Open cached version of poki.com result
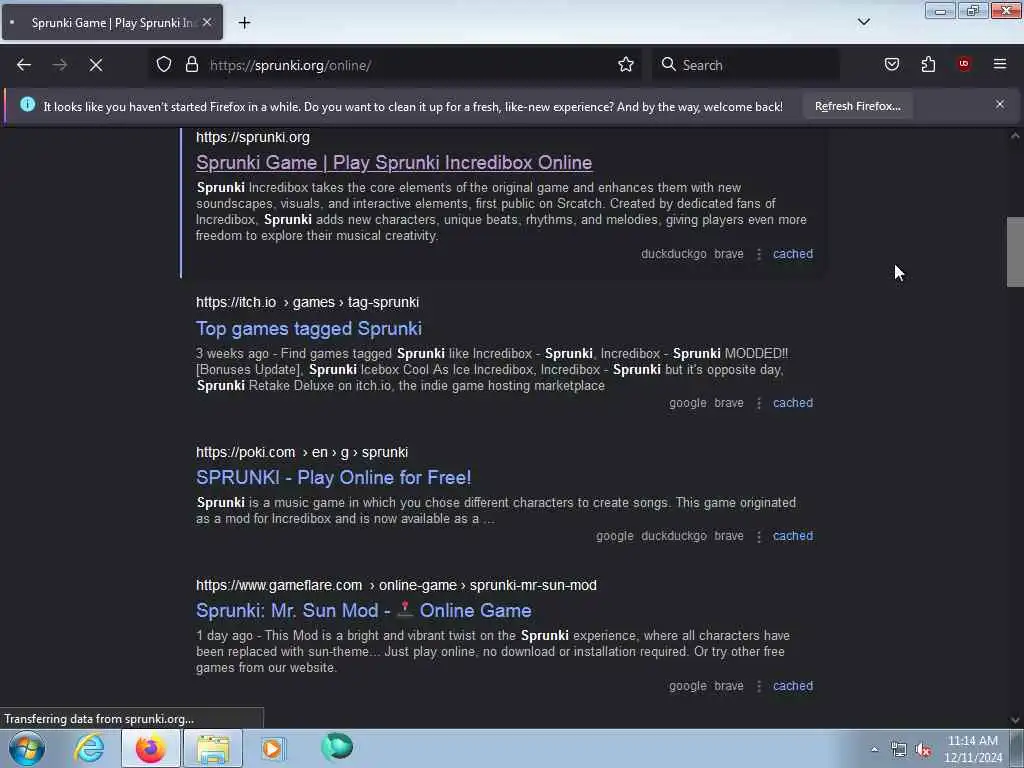The image size is (1024, 768). pyautogui.click(x=793, y=536)
